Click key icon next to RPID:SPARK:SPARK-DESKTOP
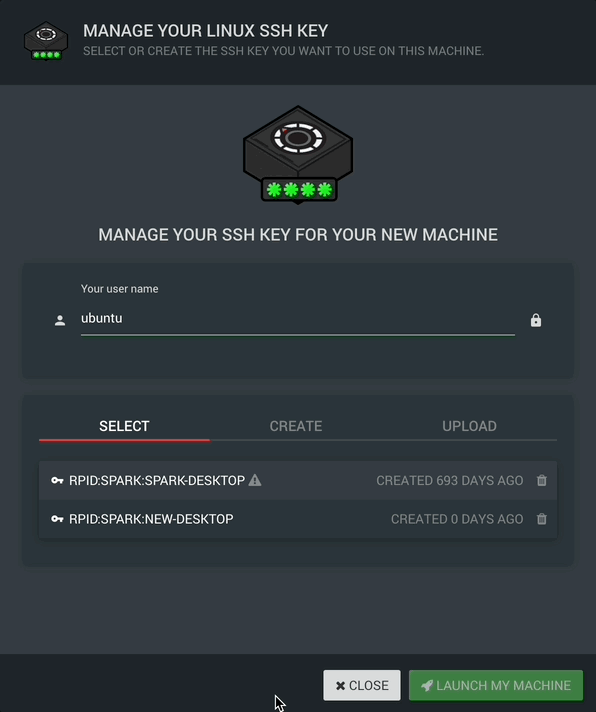Image resolution: width=596 pixels, height=712 pixels. pyautogui.click(x=57, y=480)
